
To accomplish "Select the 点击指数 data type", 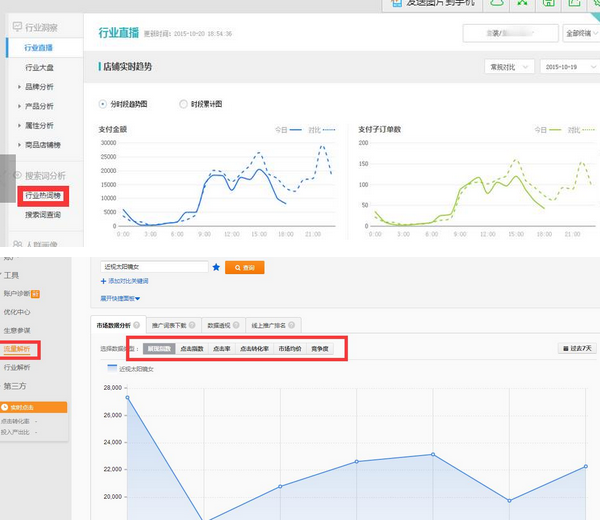I will 192,348.
